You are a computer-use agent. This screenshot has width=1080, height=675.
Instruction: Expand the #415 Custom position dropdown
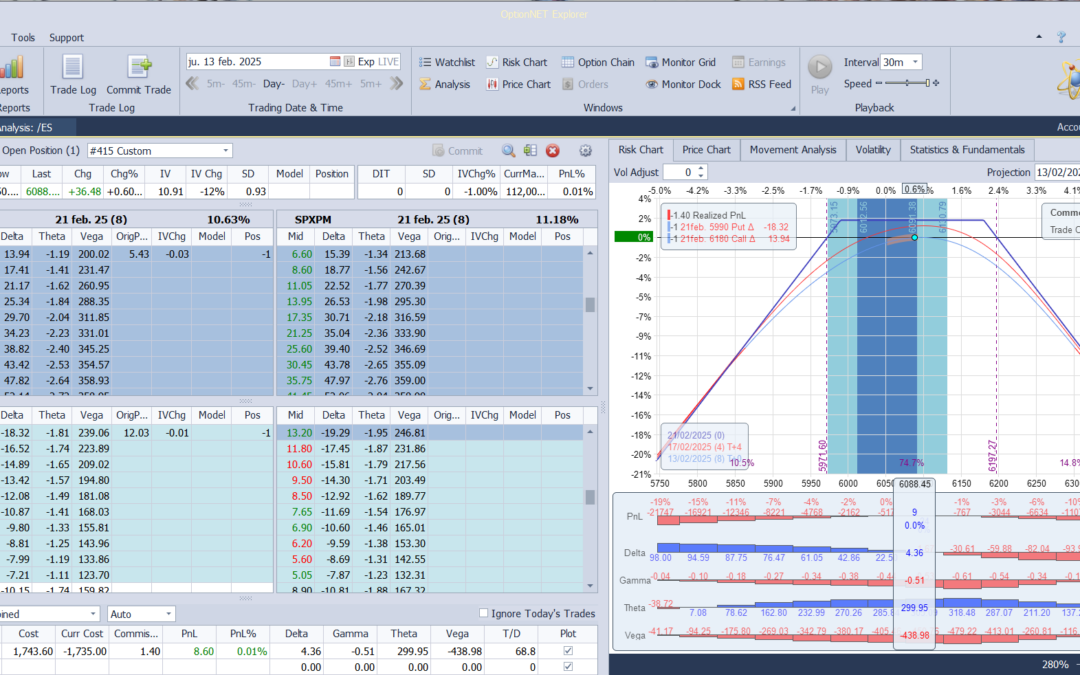225,151
